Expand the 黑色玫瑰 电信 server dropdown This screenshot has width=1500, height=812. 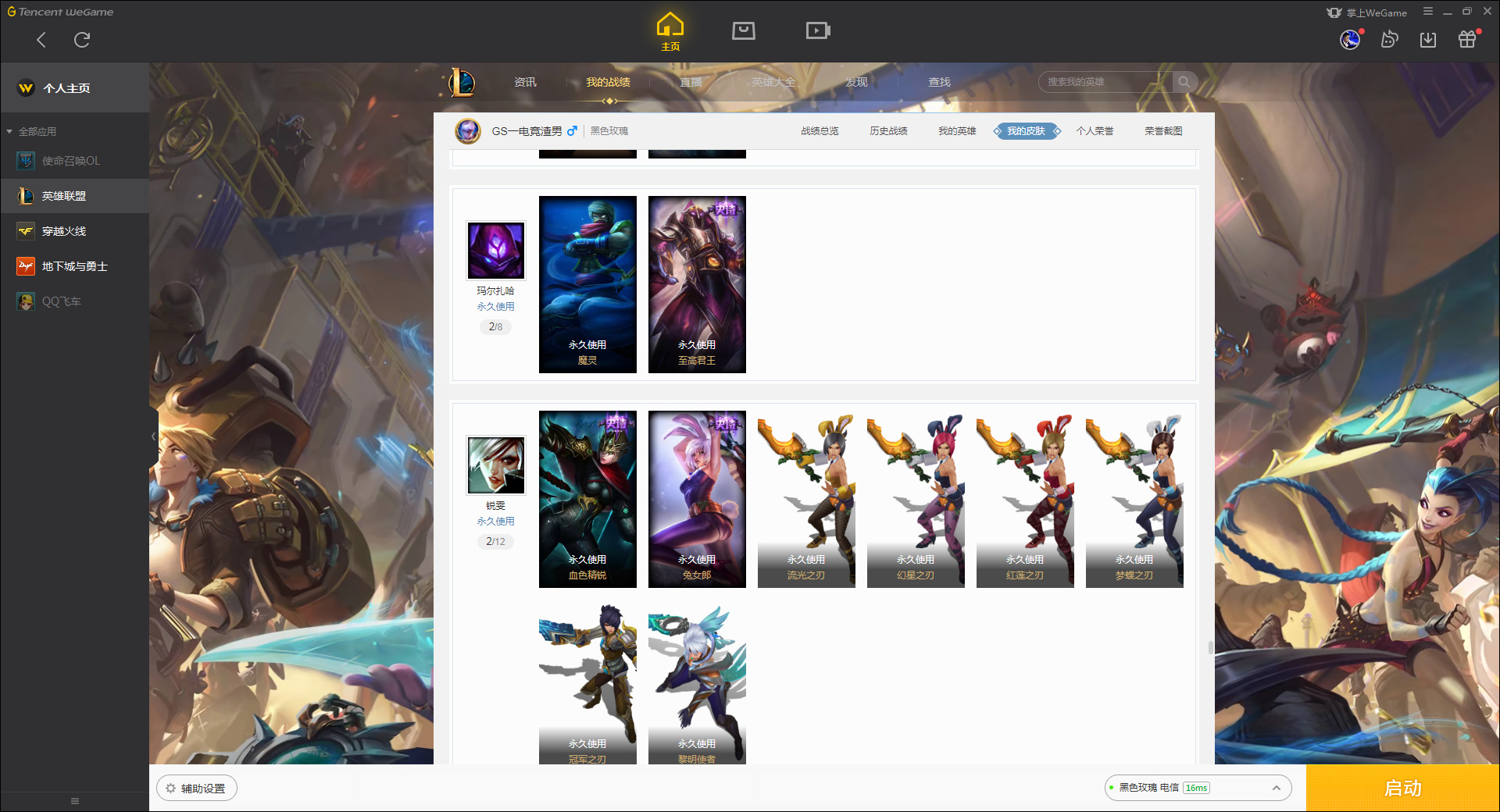1276,788
